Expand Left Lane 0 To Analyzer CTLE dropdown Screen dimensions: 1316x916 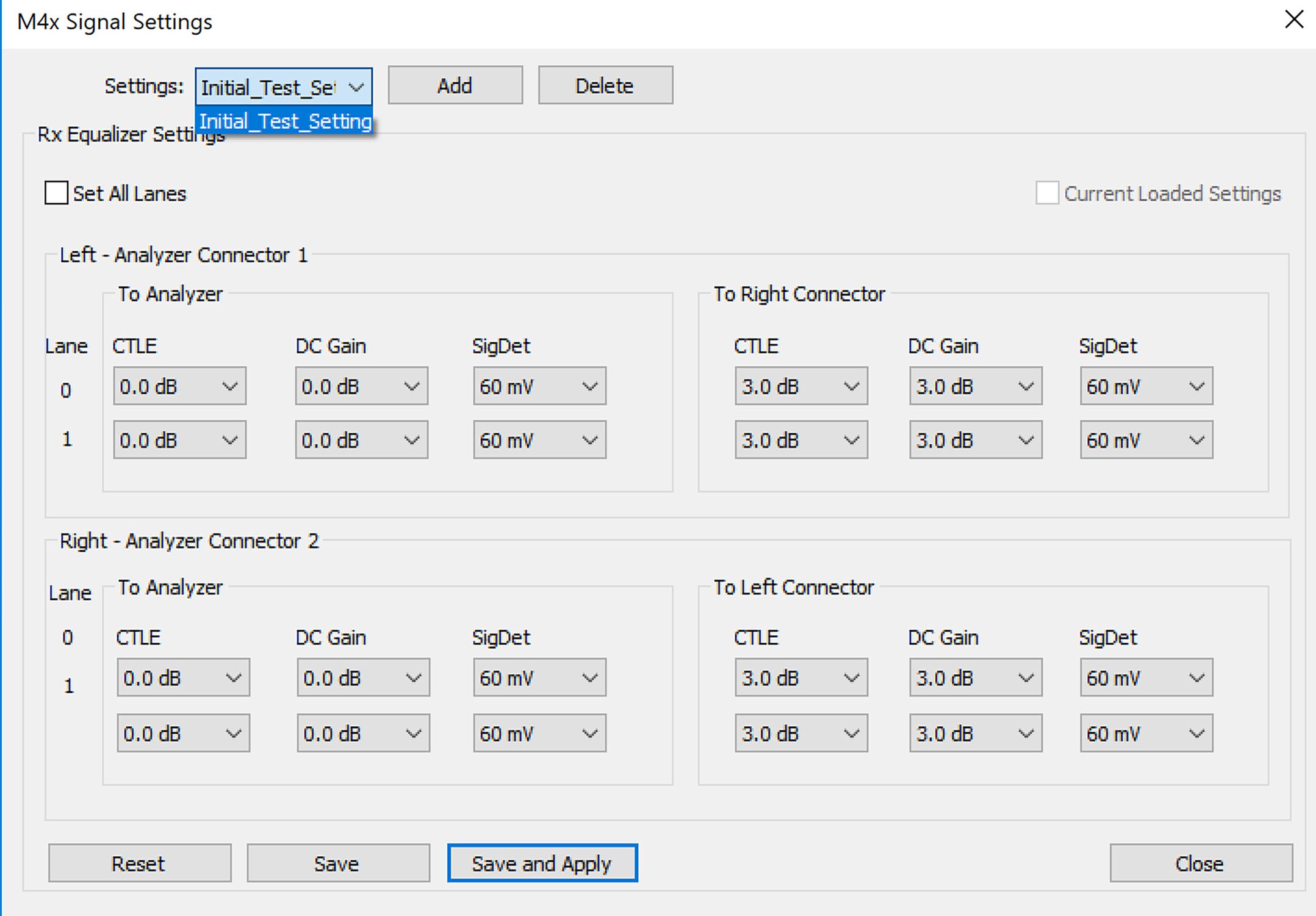(179, 386)
